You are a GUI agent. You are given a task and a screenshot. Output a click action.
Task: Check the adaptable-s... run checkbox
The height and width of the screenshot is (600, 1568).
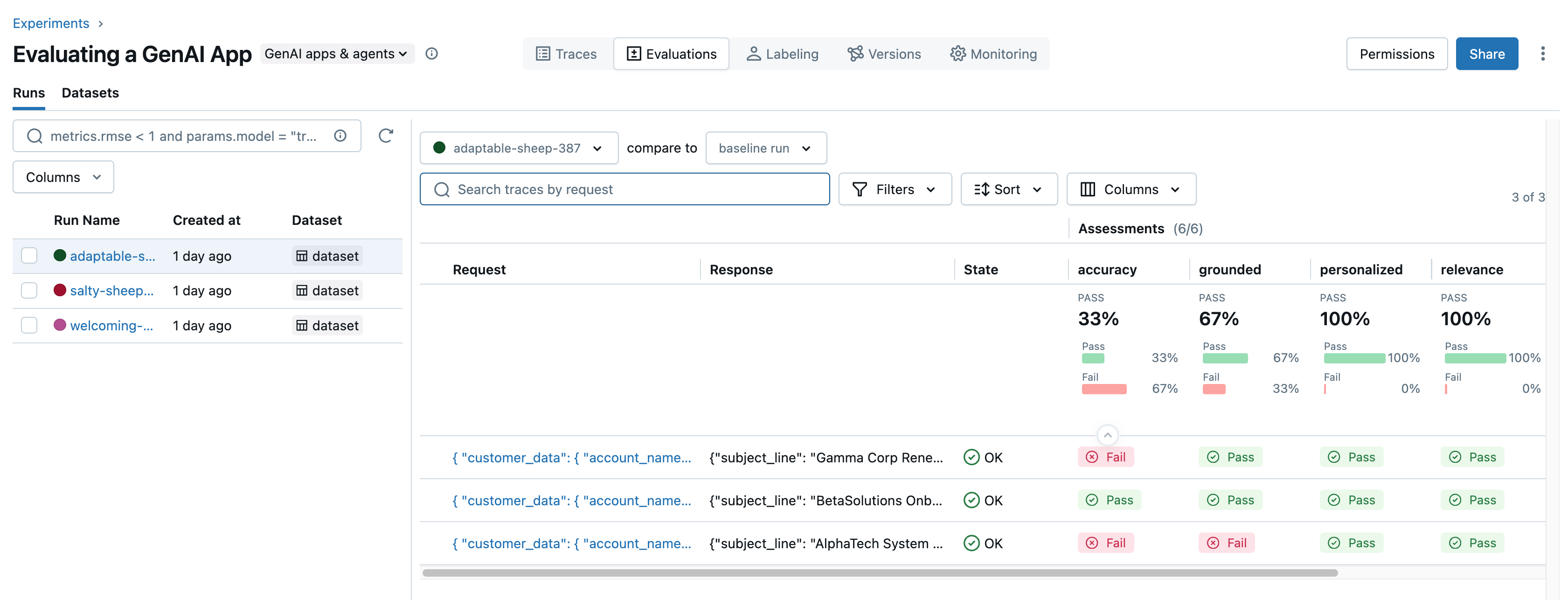pyautogui.click(x=29, y=256)
